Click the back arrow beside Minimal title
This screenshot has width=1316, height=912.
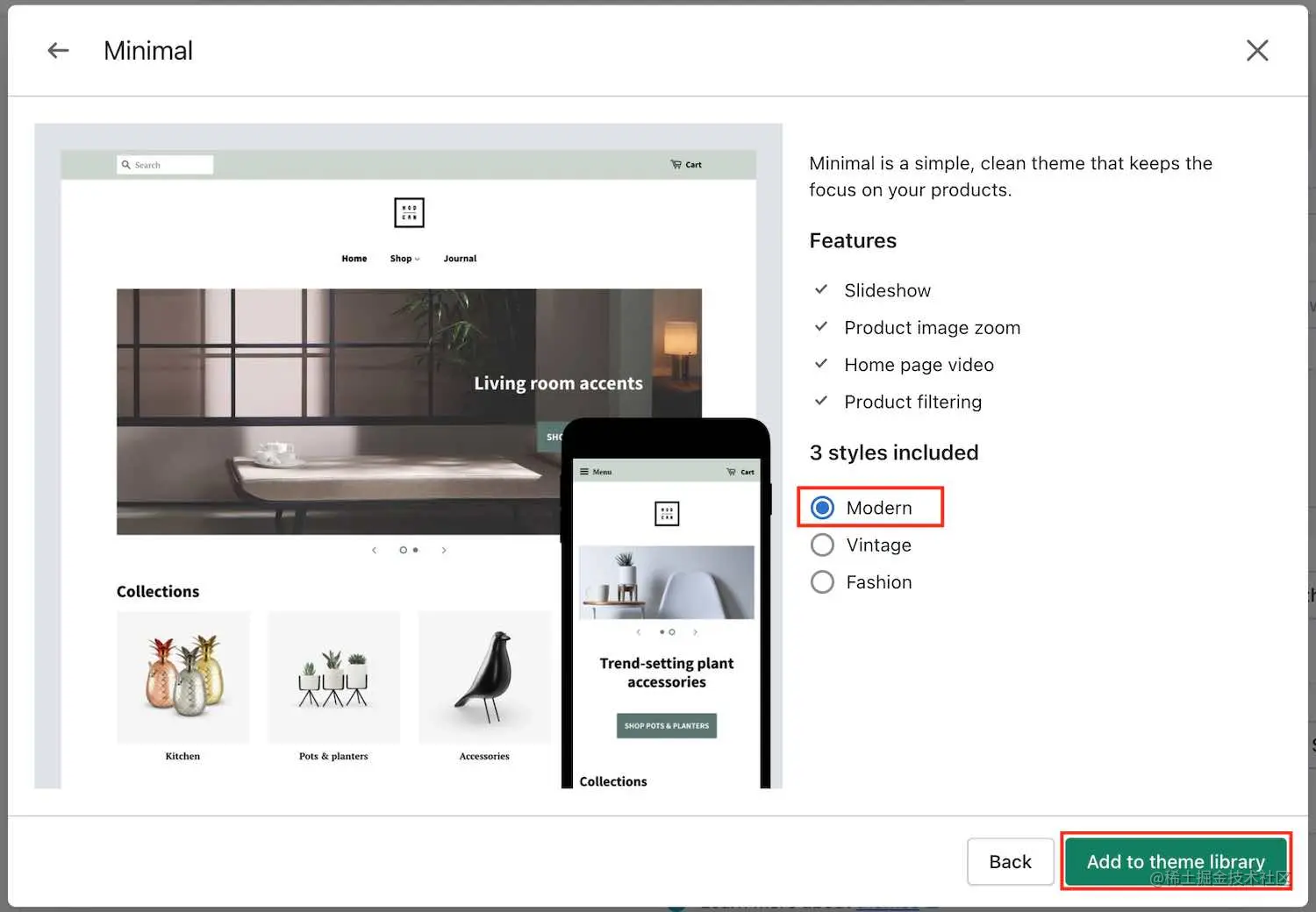tap(57, 50)
